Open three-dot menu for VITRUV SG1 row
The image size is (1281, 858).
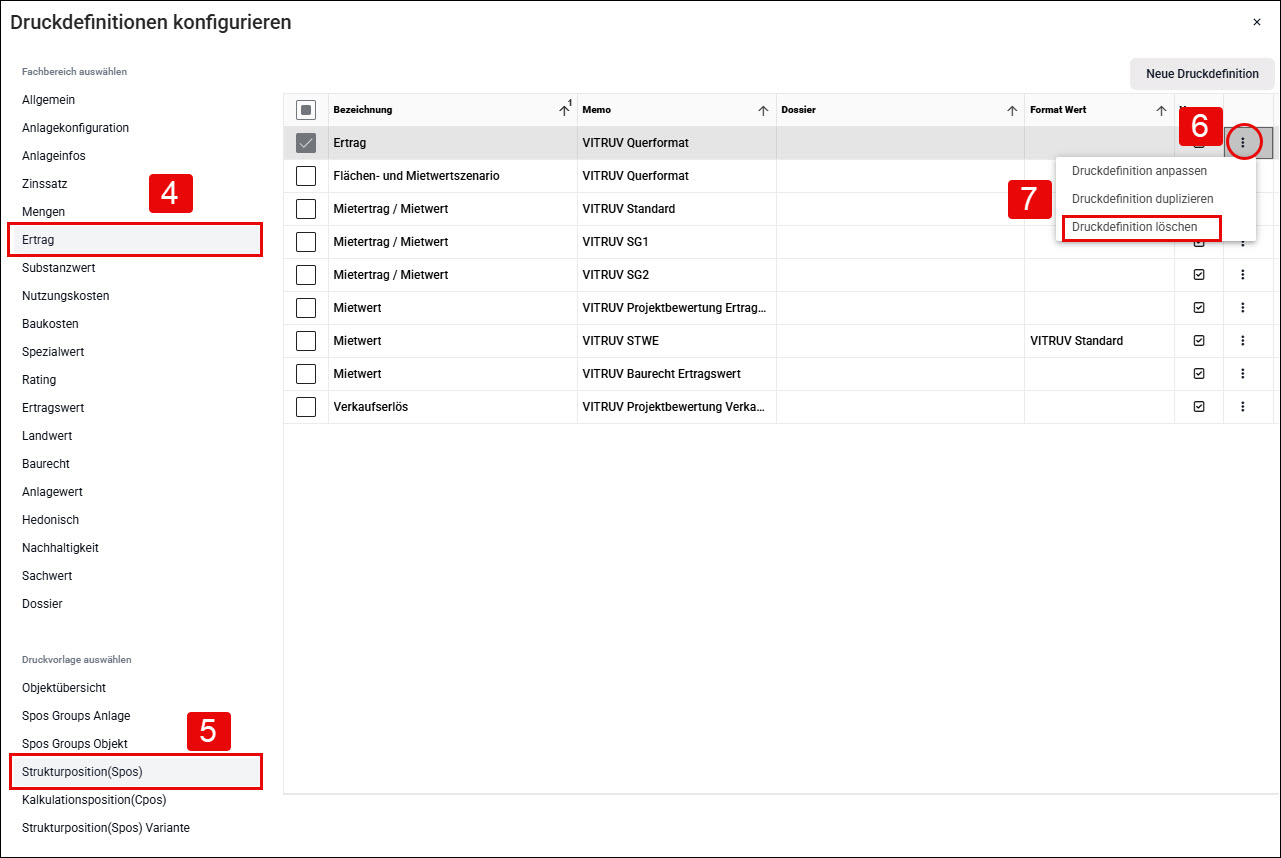[1243, 242]
